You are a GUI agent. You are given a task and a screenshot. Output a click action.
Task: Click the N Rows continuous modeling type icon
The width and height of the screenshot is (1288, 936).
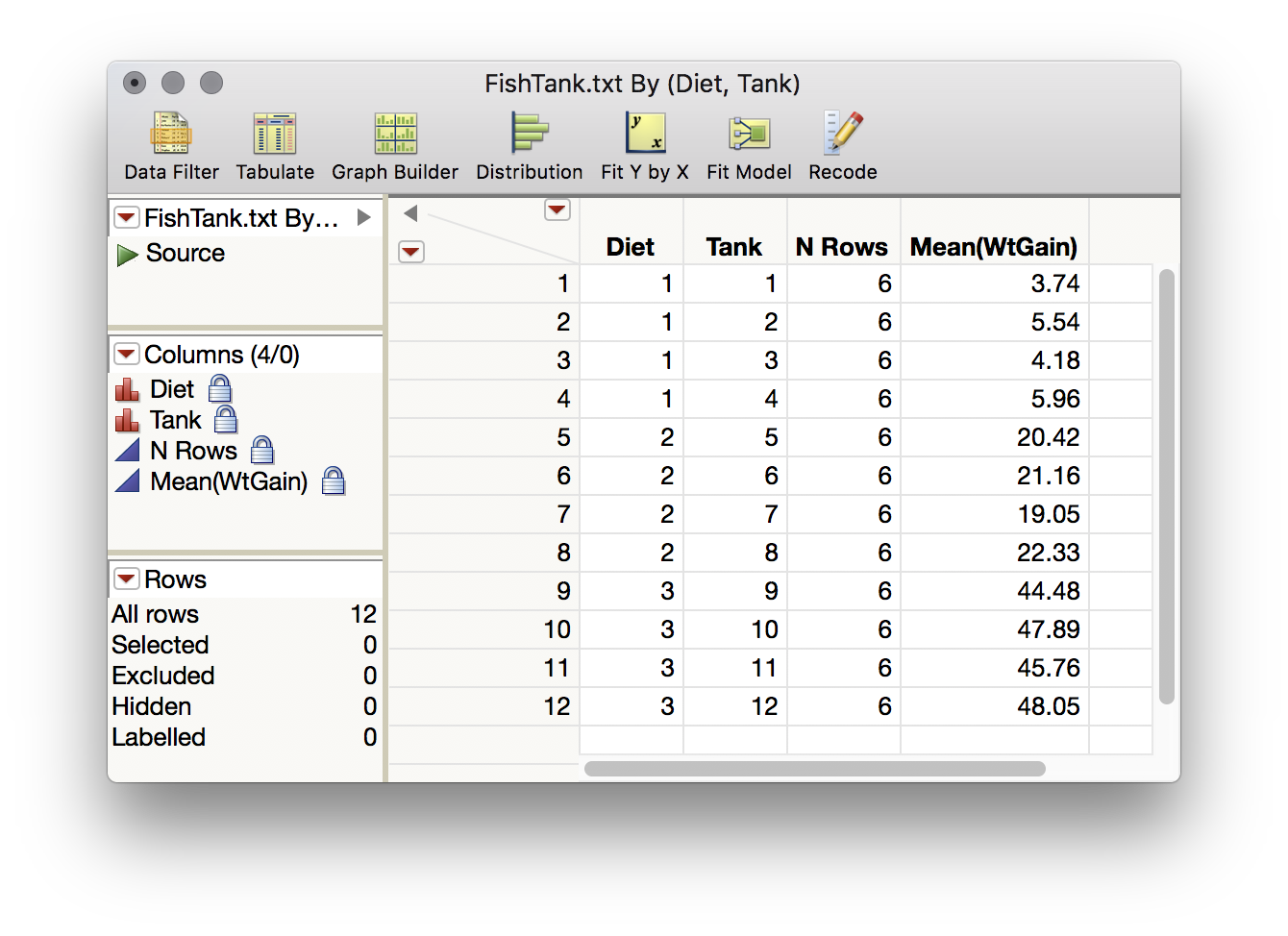click(x=127, y=451)
